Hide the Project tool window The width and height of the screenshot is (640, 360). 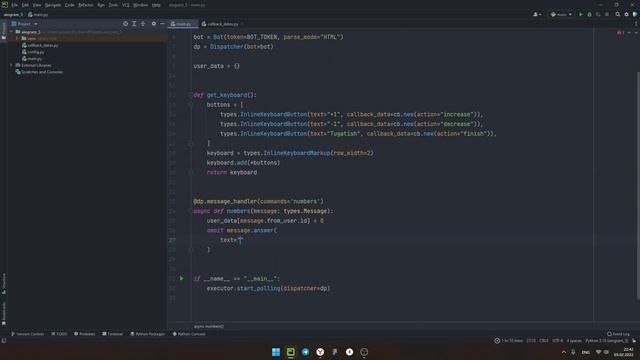click(162, 24)
